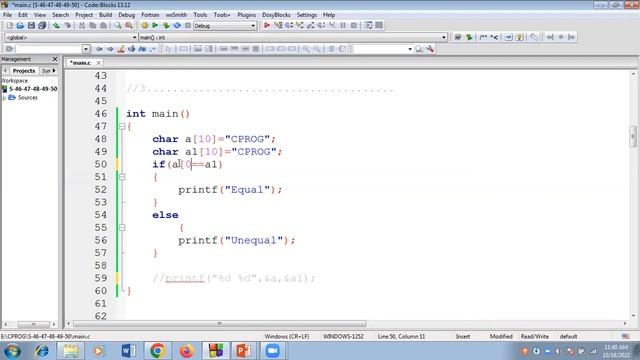Click the Redo icon

pyautogui.click(x=67, y=25)
